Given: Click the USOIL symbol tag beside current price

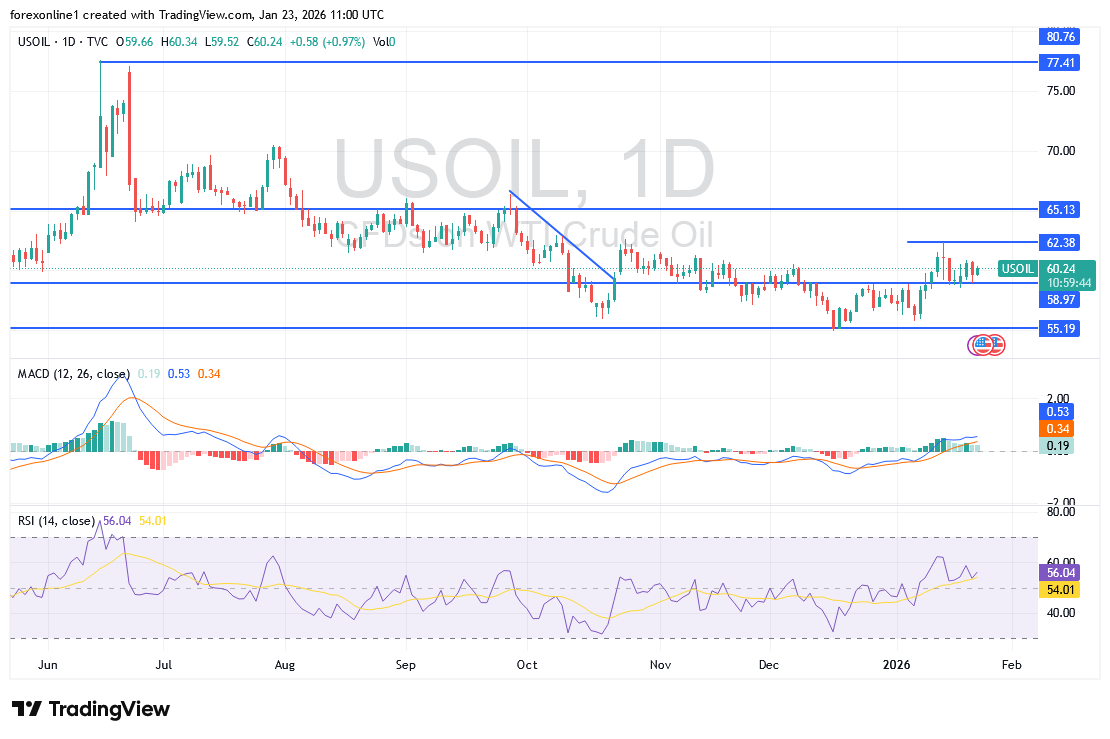Looking at the screenshot, I should click(1017, 269).
